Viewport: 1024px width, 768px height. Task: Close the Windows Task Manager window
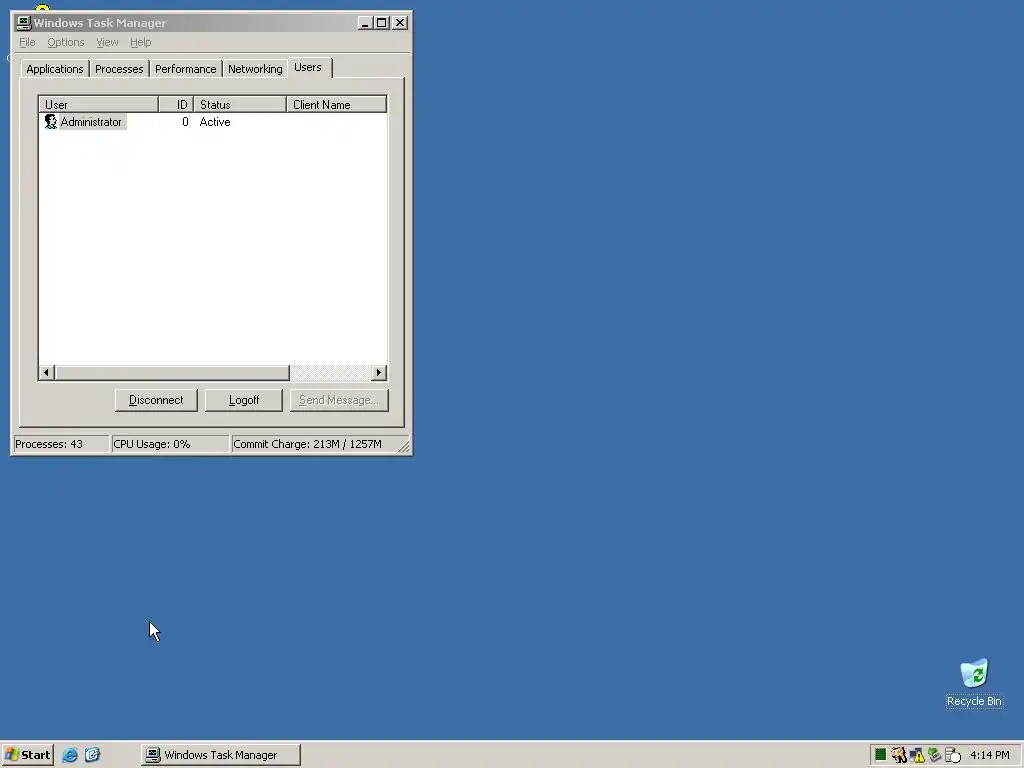coord(400,23)
